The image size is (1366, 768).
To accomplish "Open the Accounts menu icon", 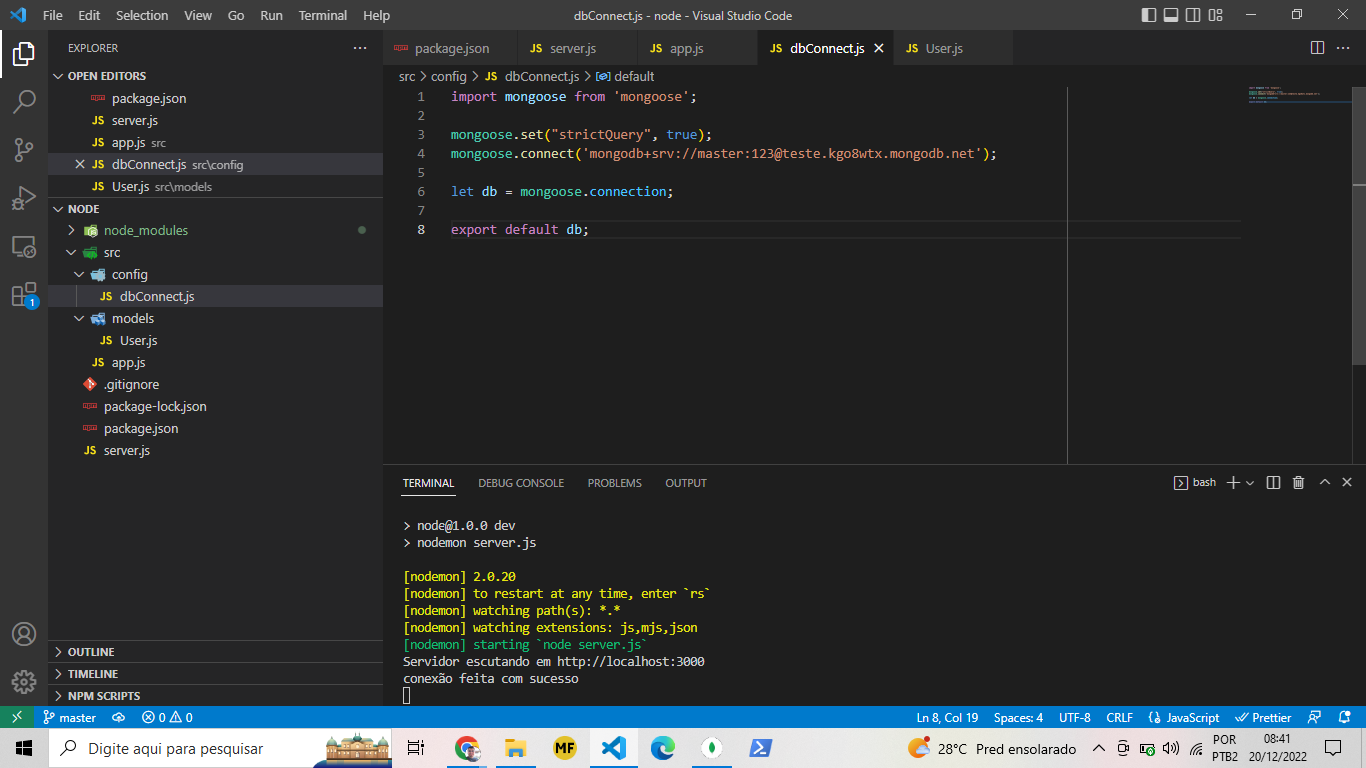I will point(24,634).
